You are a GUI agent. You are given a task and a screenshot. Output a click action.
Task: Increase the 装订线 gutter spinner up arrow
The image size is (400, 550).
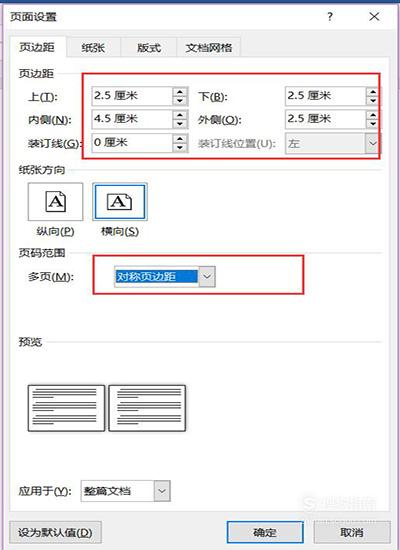pos(180,139)
